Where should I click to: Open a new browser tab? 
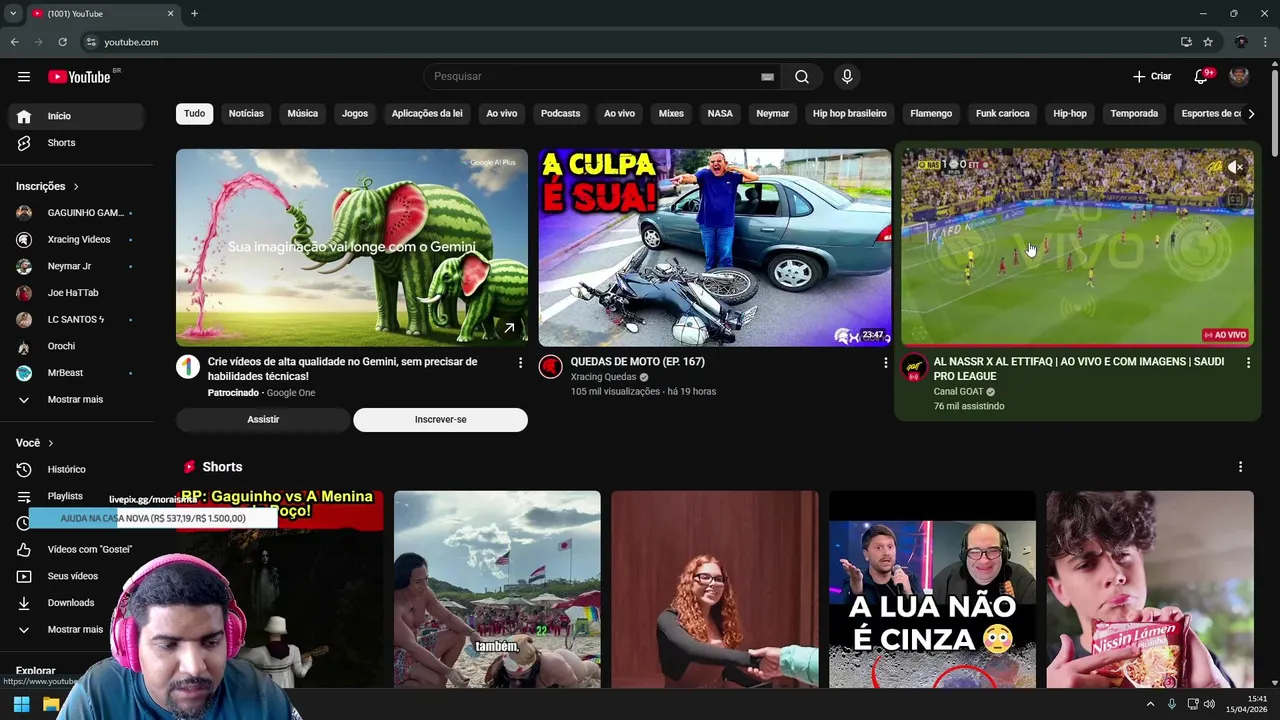(x=194, y=14)
